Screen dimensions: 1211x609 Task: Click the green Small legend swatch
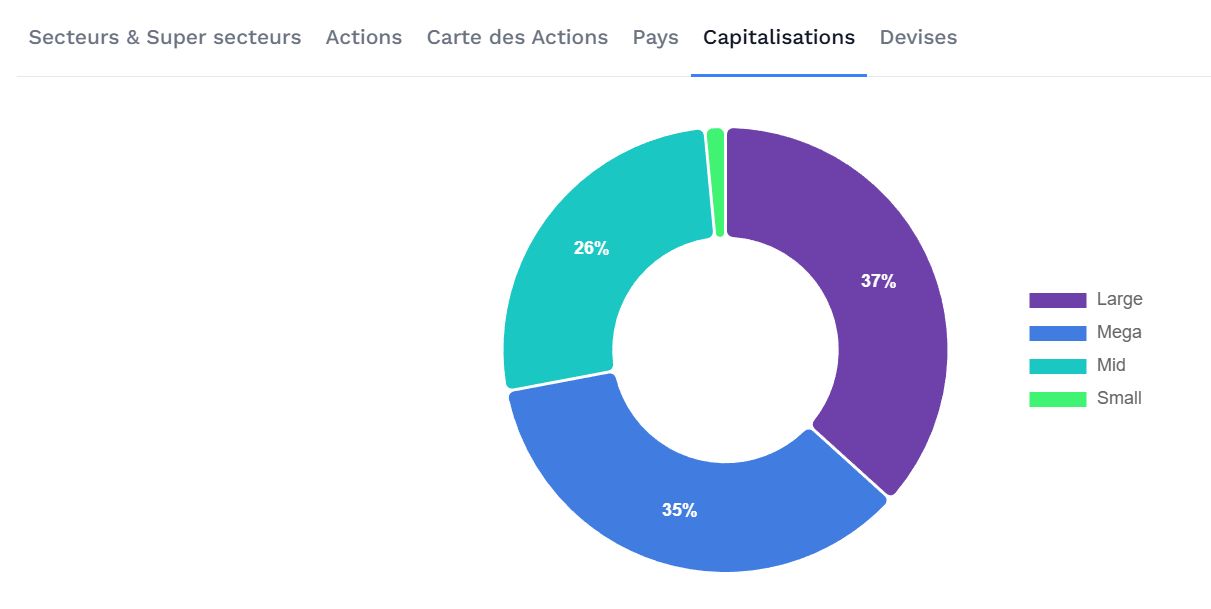1057,399
